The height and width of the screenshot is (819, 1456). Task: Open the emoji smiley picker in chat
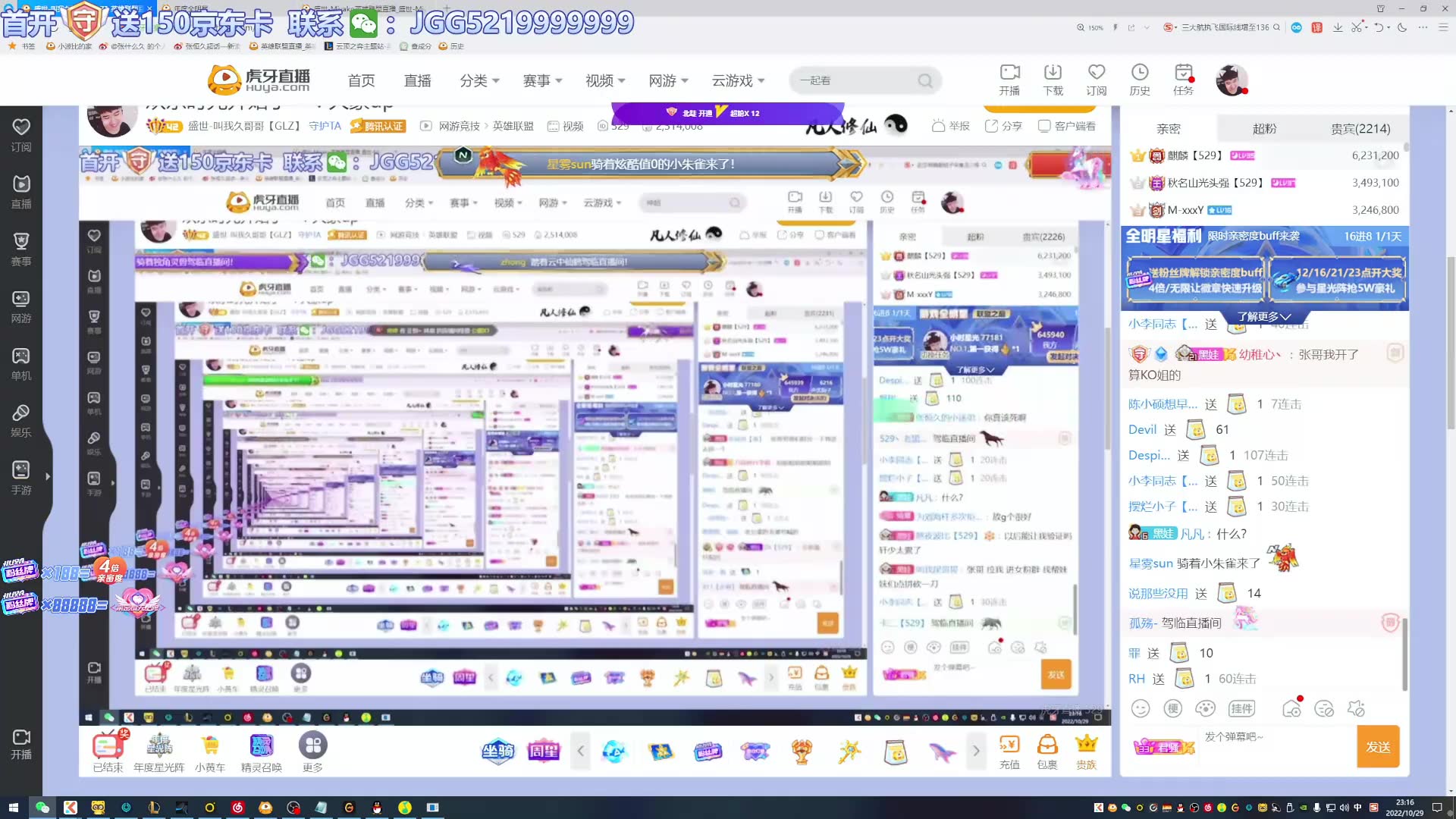point(1141,708)
